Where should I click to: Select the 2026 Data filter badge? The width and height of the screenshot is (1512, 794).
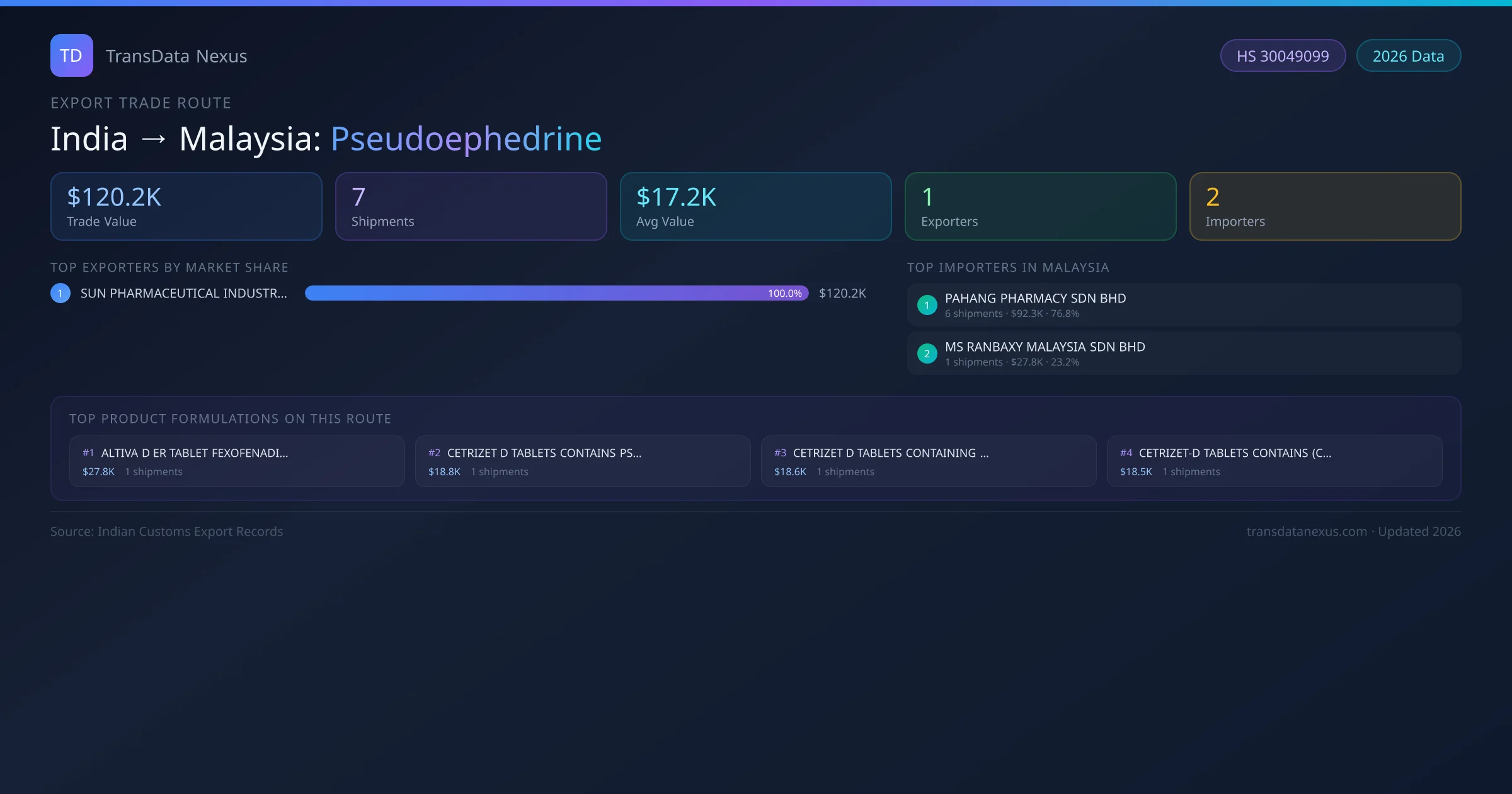coord(1409,55)
